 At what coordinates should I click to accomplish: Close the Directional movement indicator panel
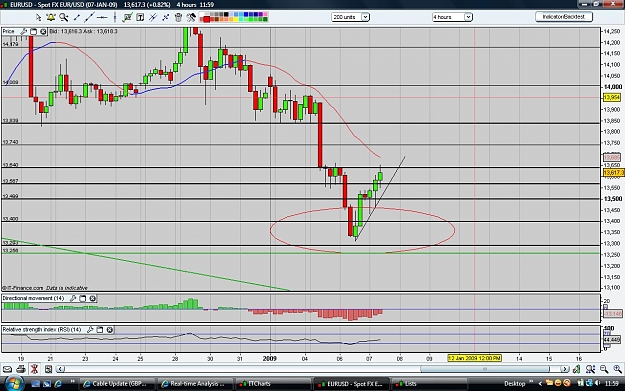[x=92, y=298]
